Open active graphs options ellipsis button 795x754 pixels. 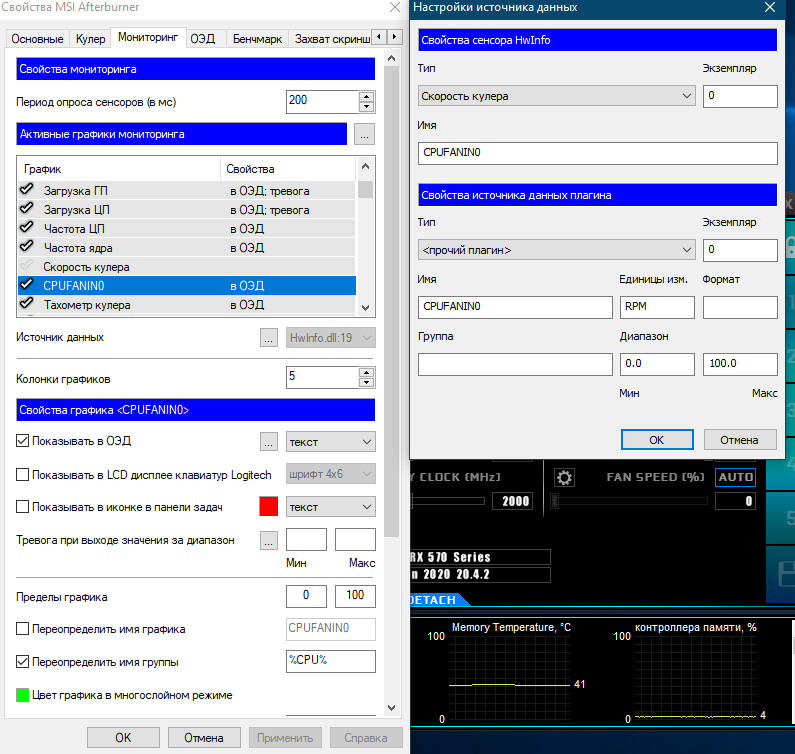364,134
